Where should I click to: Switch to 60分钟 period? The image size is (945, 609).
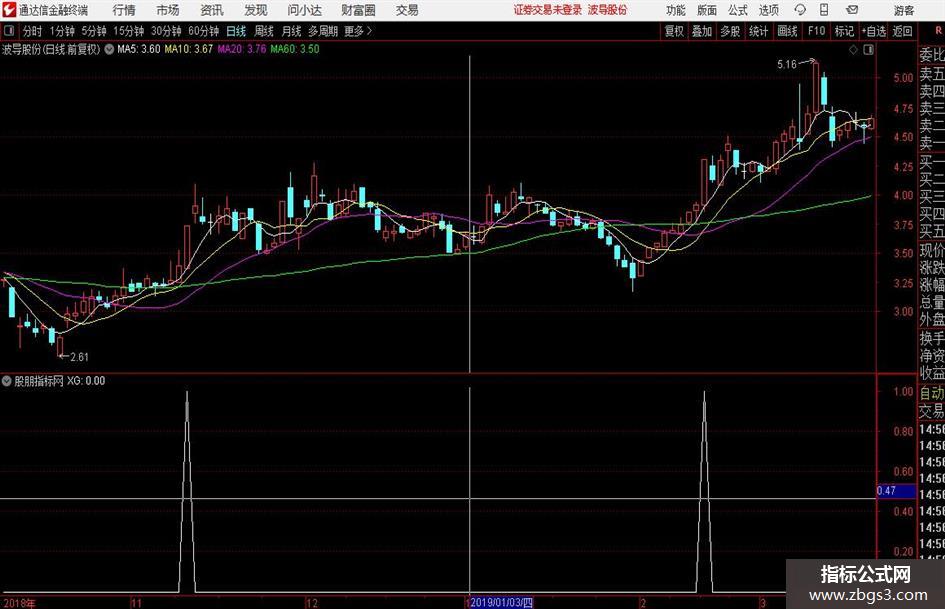tap(203, 31)
